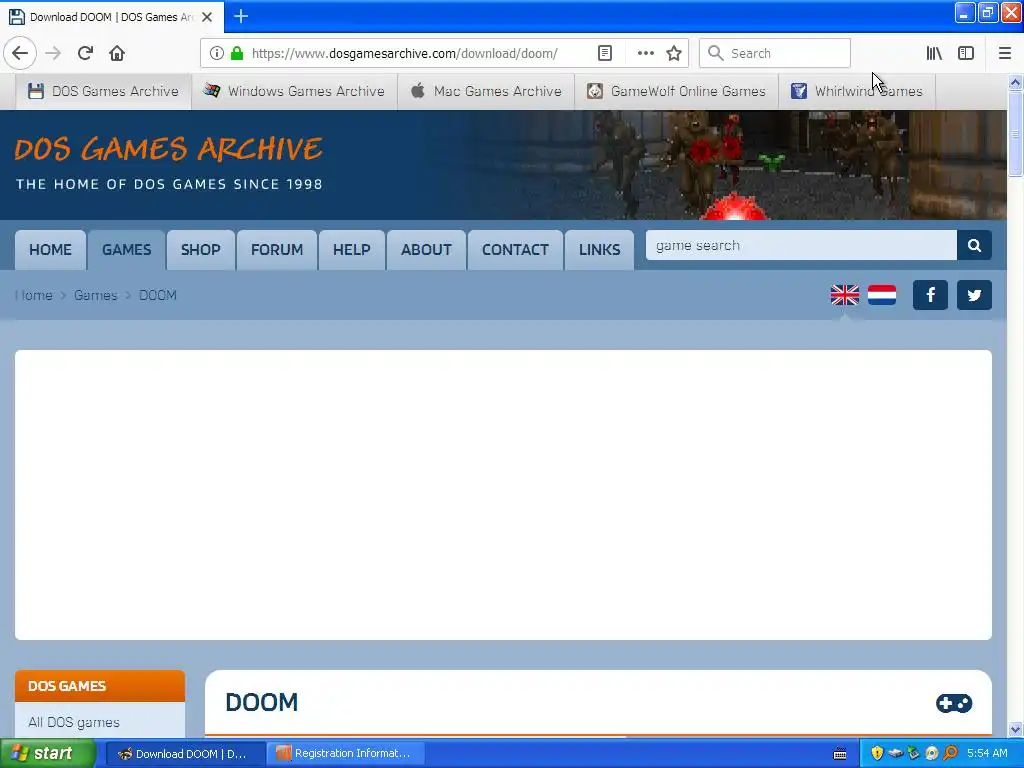
Task: Select the GAMES navigation tab
Action: tap(127, 249)
